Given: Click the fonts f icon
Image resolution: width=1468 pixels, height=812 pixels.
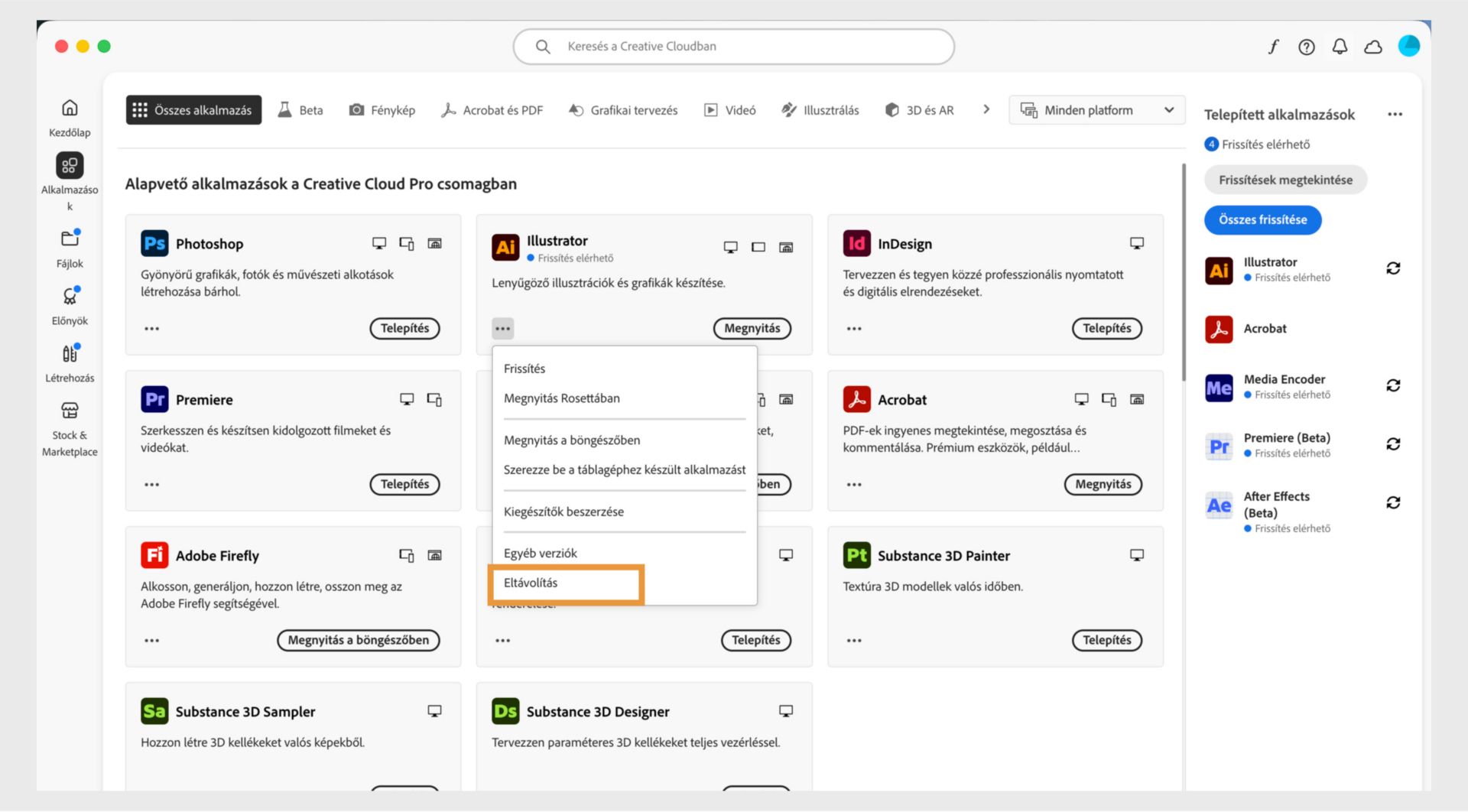Looking at the screenshot, I should coord(1273,47).
